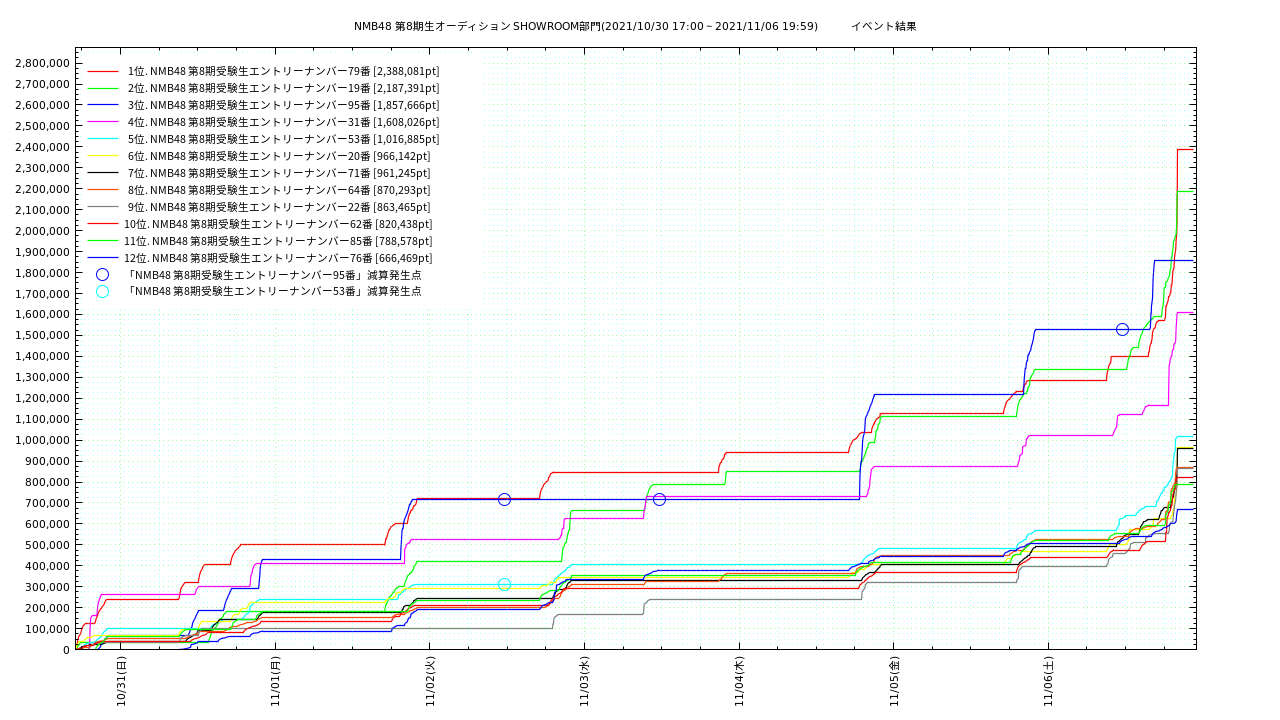
Task: Click the red line sample for 1位
Action: pyautogui.click(x=102, y=72)
